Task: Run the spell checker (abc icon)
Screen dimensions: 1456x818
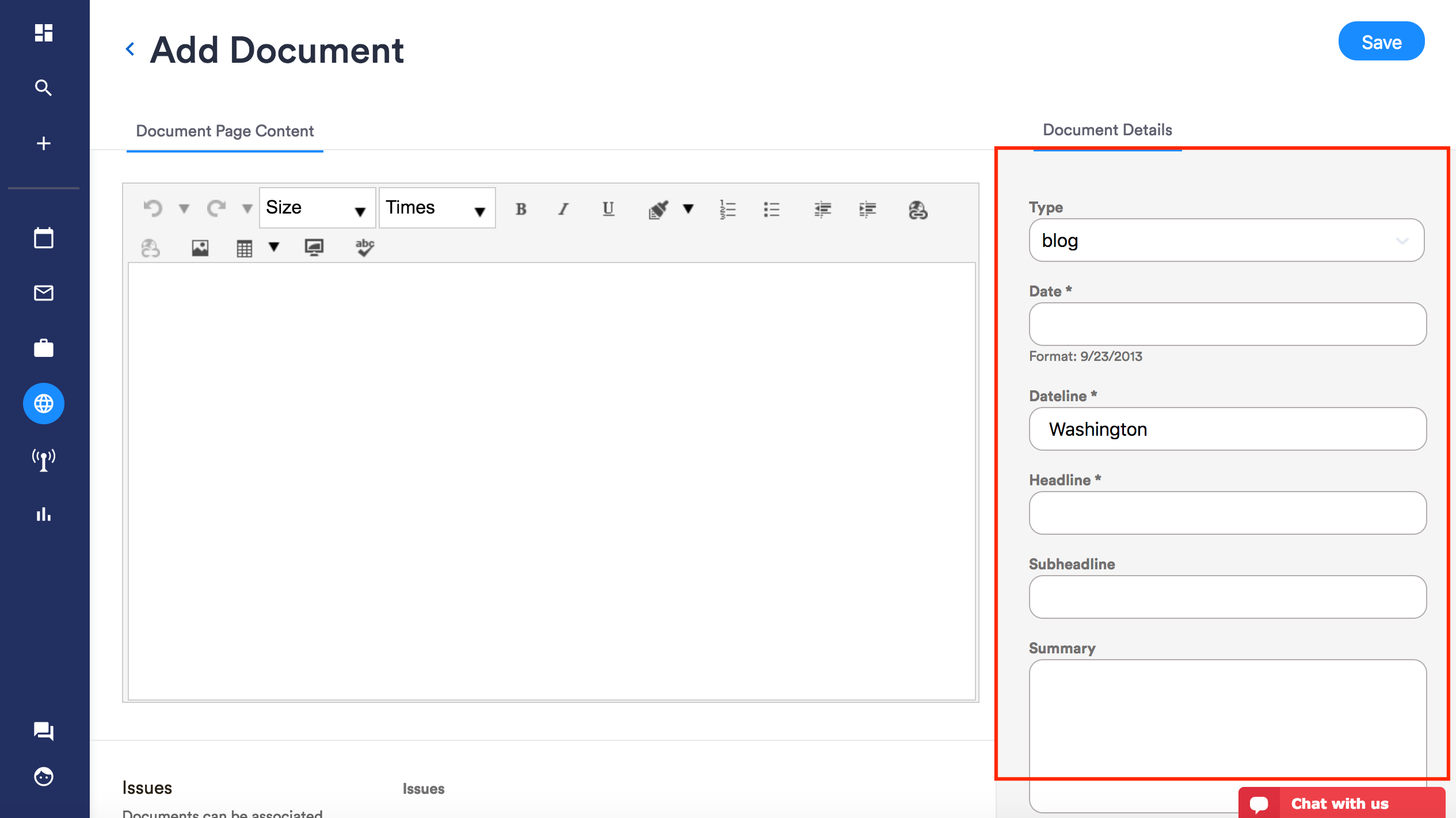Action: [364, 248]
